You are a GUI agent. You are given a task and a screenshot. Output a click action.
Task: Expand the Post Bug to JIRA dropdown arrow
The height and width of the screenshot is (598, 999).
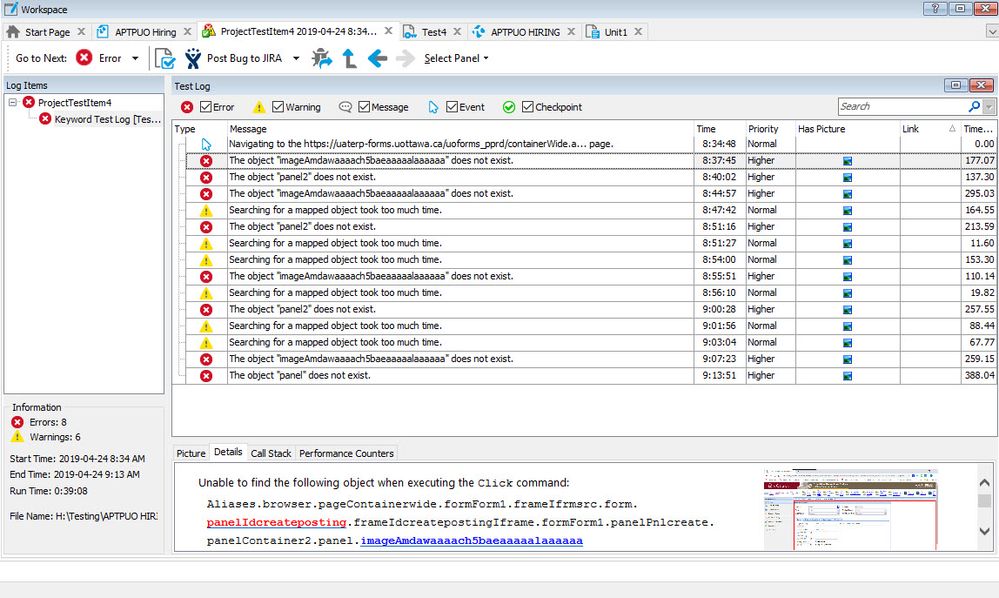pos(296,58)
